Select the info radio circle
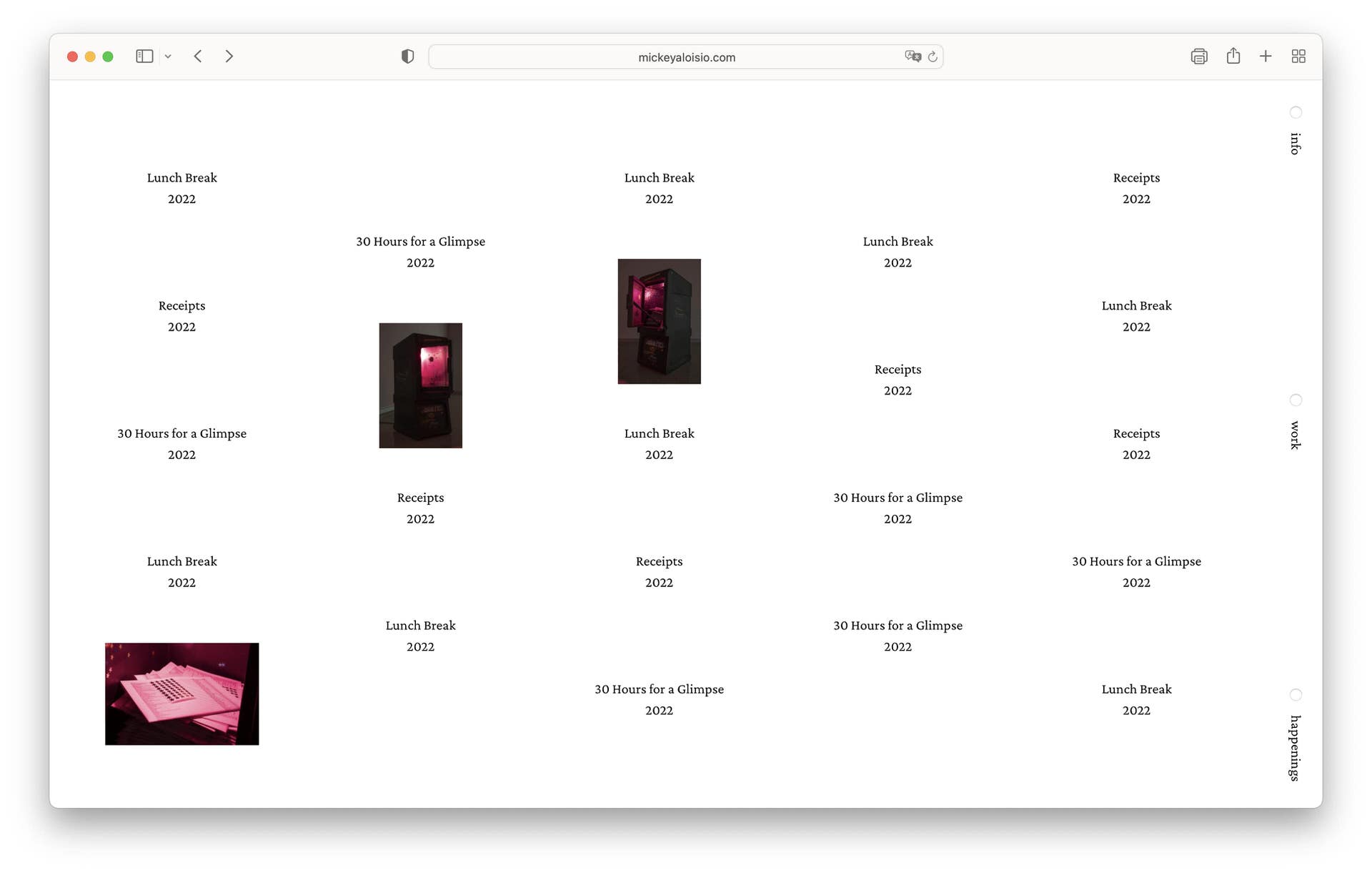The height and width of the screenshot is (873, 1372). pyautogui.click(x=1295, y=112)
